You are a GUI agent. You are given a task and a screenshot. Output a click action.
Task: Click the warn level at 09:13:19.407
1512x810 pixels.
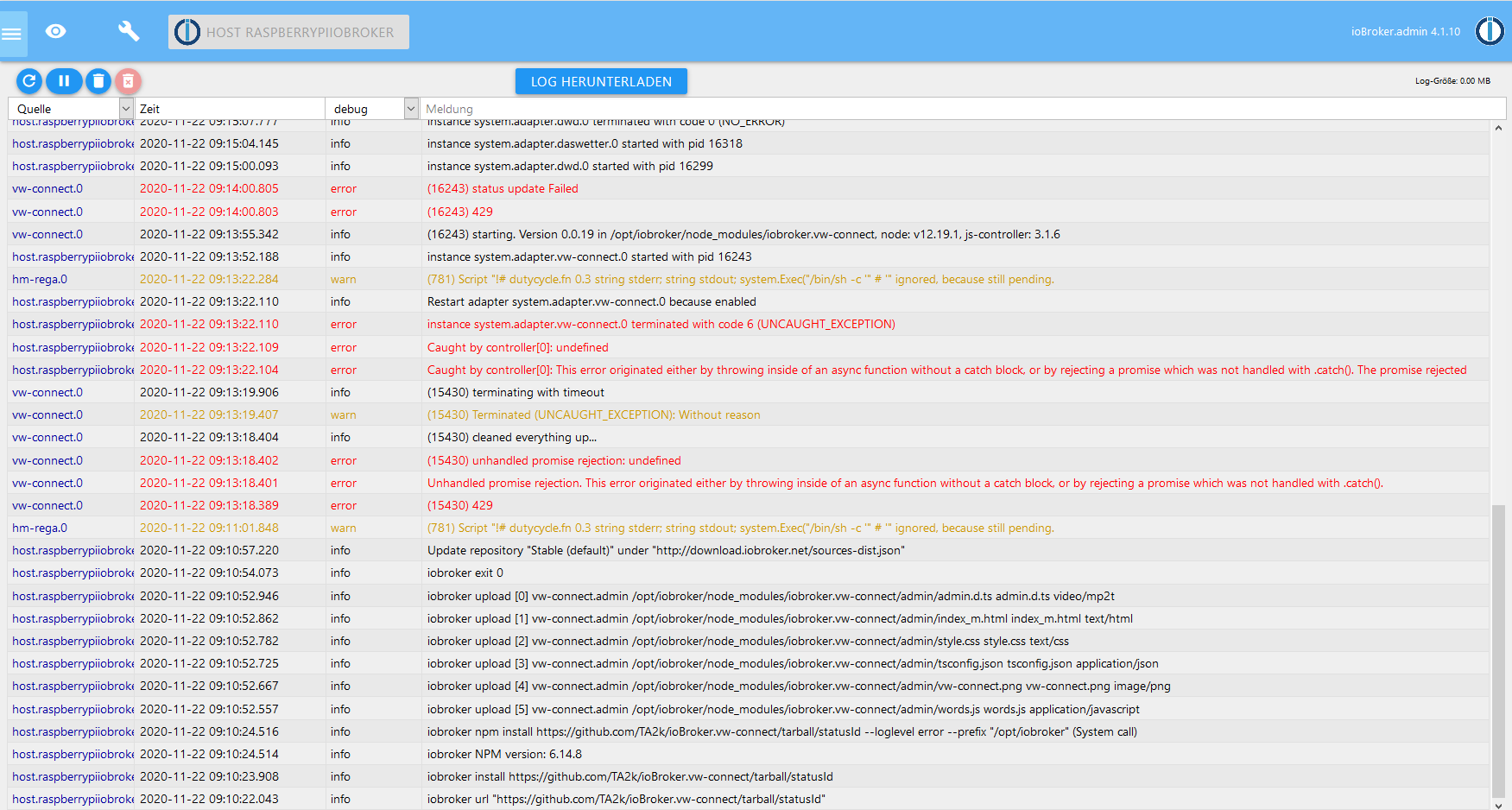coord(344,414)
